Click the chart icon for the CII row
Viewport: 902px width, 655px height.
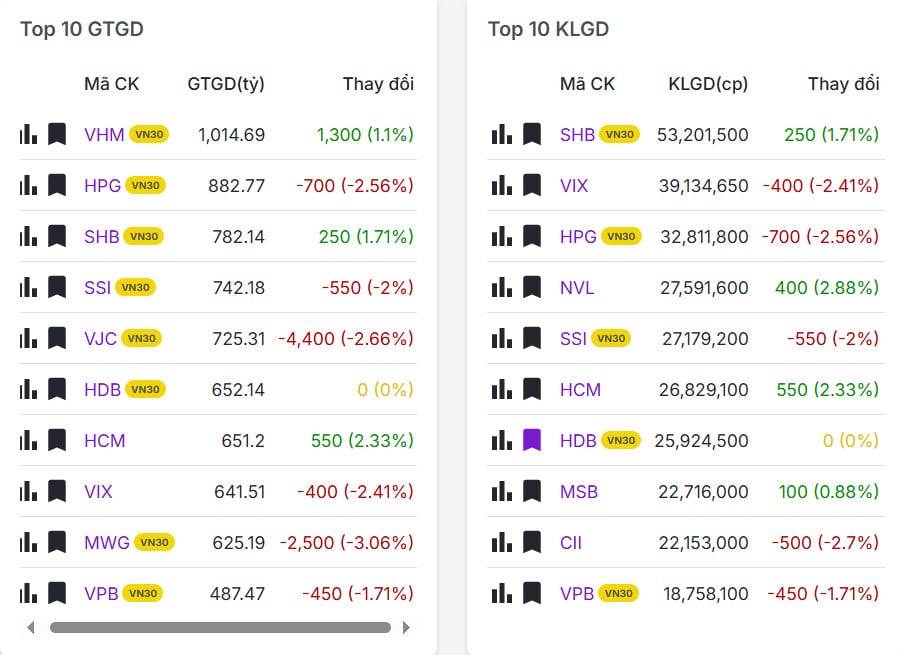tap(501, 543)
